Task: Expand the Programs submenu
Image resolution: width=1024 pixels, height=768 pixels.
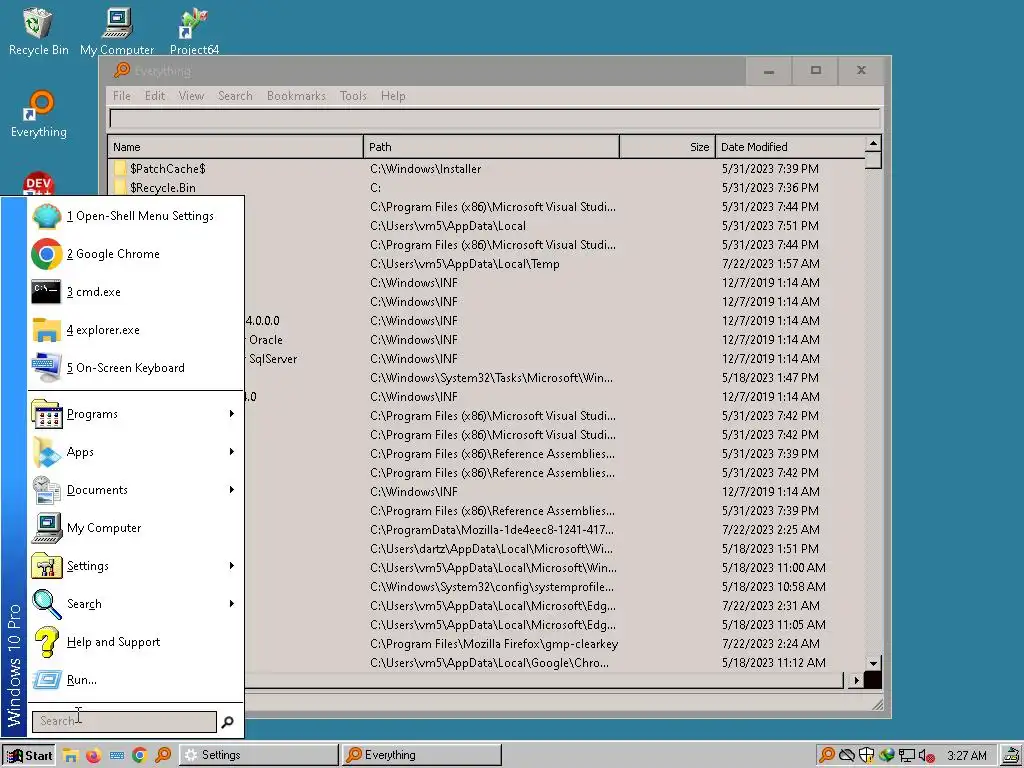Action: (x=136, y=414)
